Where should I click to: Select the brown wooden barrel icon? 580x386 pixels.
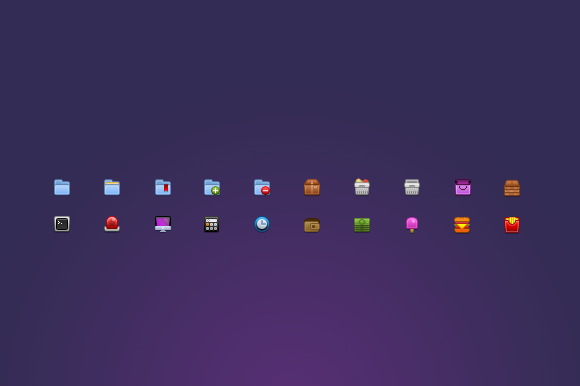click(512, 188)
